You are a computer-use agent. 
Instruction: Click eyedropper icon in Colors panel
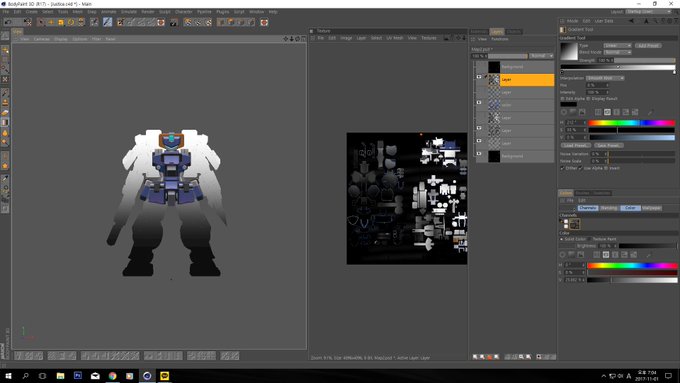(649, 255)
